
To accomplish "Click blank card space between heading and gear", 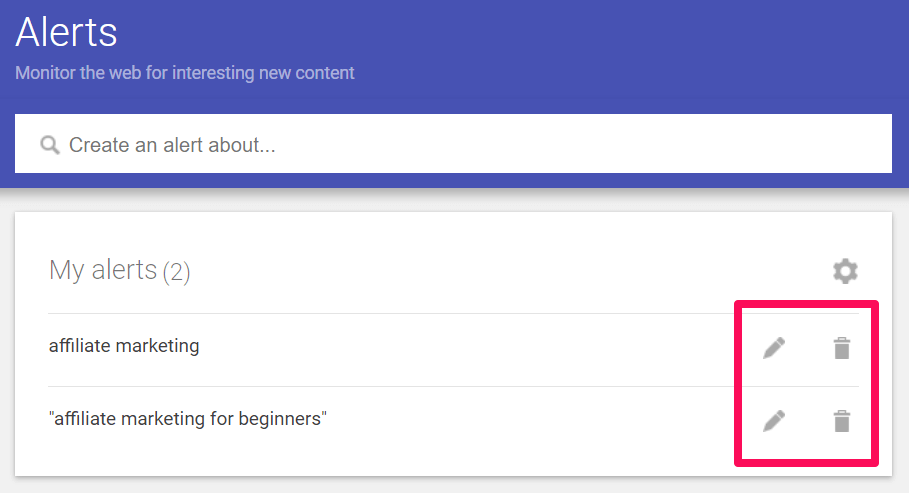I will click(500, 271).
